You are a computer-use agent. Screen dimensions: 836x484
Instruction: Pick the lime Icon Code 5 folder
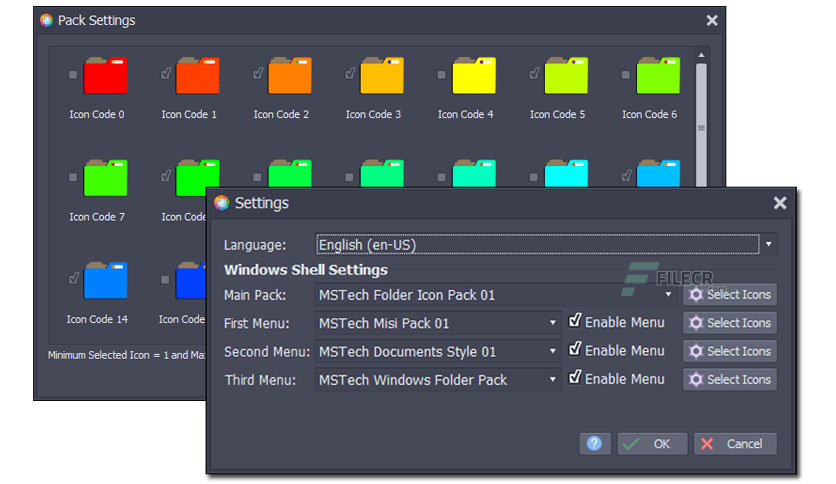pos(566,75)
